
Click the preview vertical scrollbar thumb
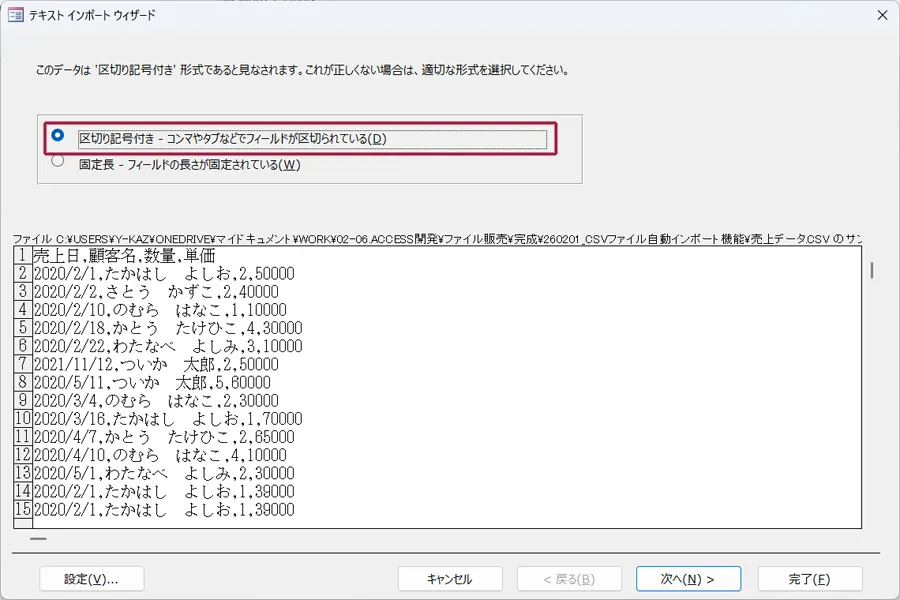click(872, 270)
